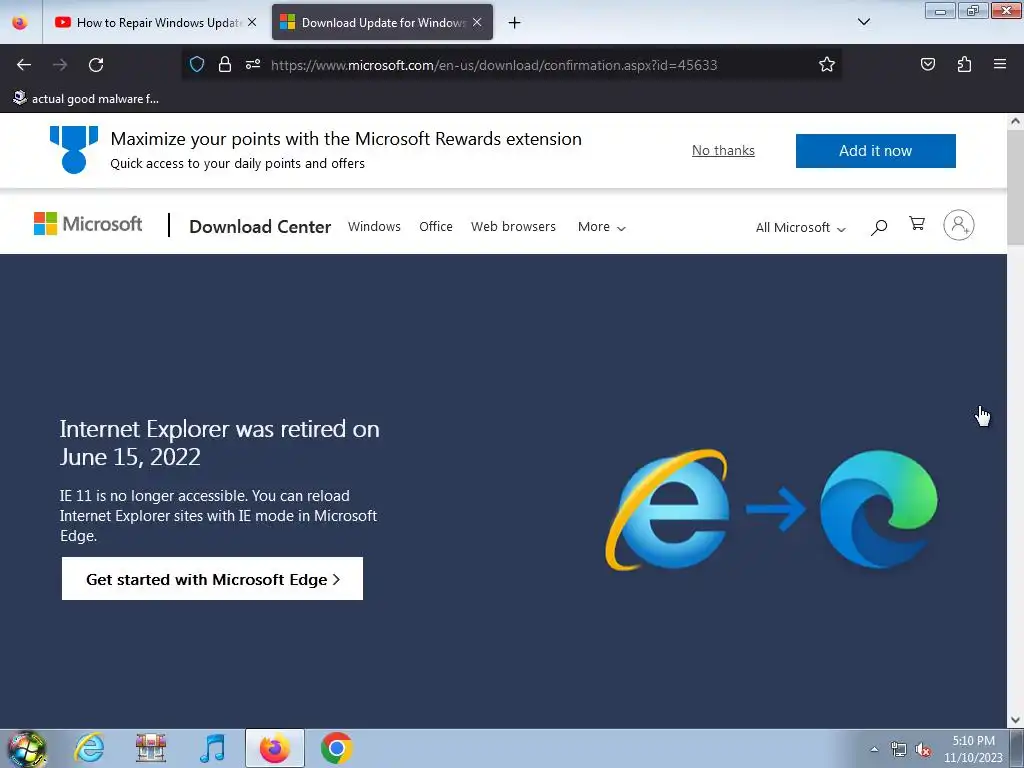The image size is (1024, 768).
Task: Click the Microsoft logo
Action: (x=88, y=224)
